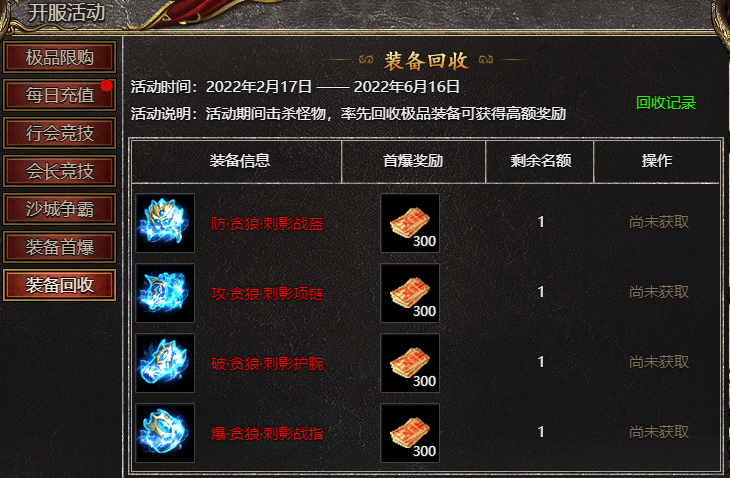Click 尚未获取 for 爆·贪狼·刺影战指
The image size is (730, 478).
point(659,432)
